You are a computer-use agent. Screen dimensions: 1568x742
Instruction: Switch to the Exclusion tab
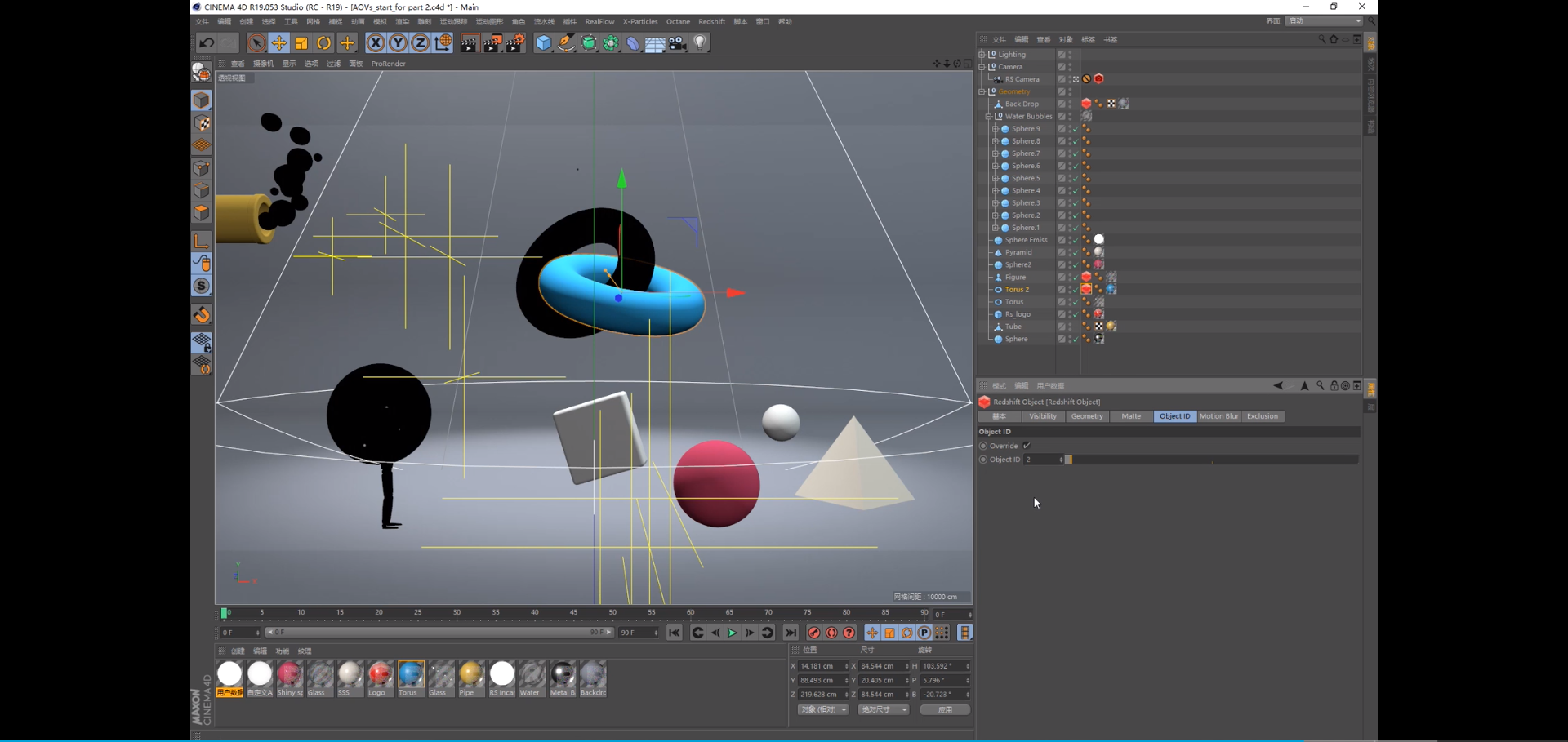pos(1263,416)
